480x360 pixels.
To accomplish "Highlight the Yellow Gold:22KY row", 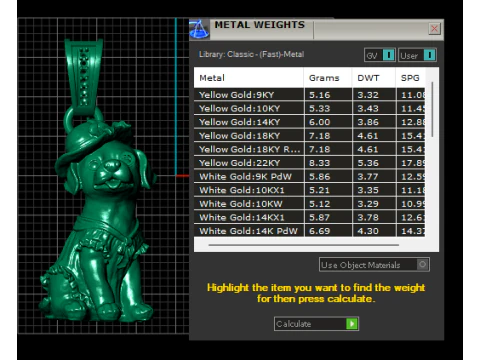I will pyautogui.click(x=309, y=163).
